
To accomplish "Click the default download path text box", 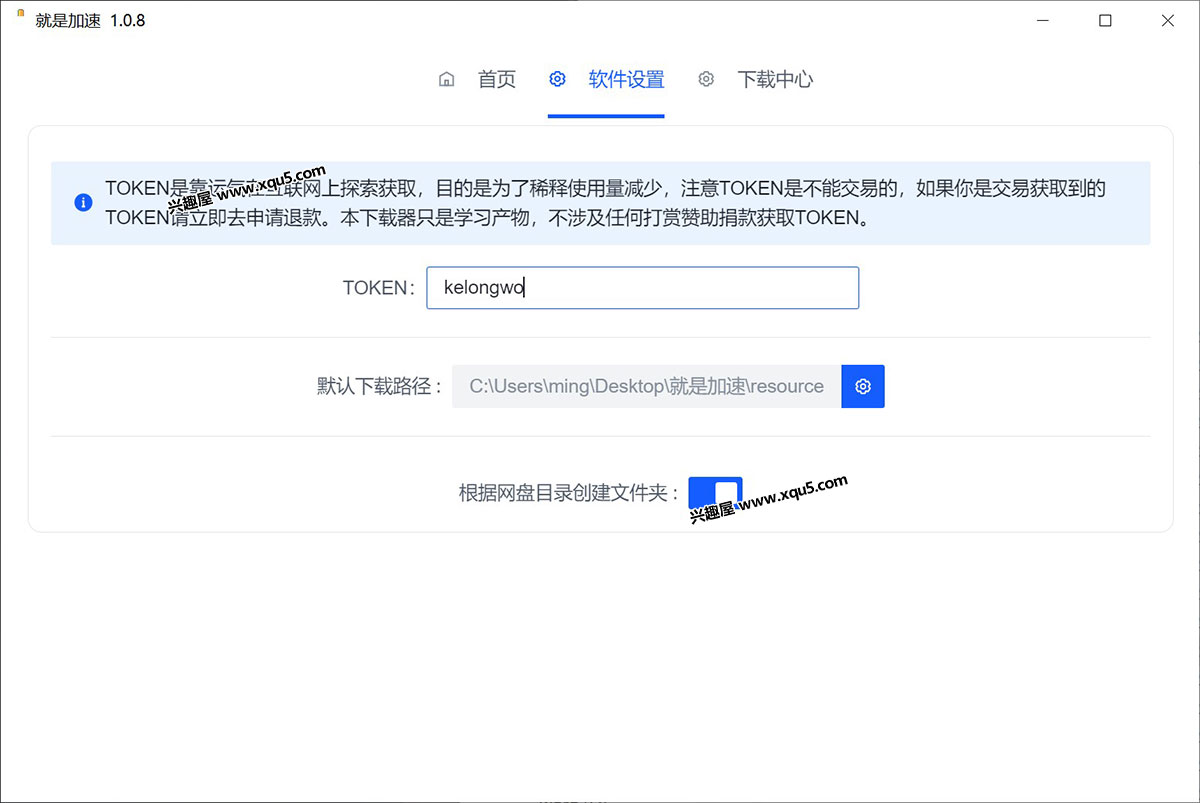I will coord(646,386).
